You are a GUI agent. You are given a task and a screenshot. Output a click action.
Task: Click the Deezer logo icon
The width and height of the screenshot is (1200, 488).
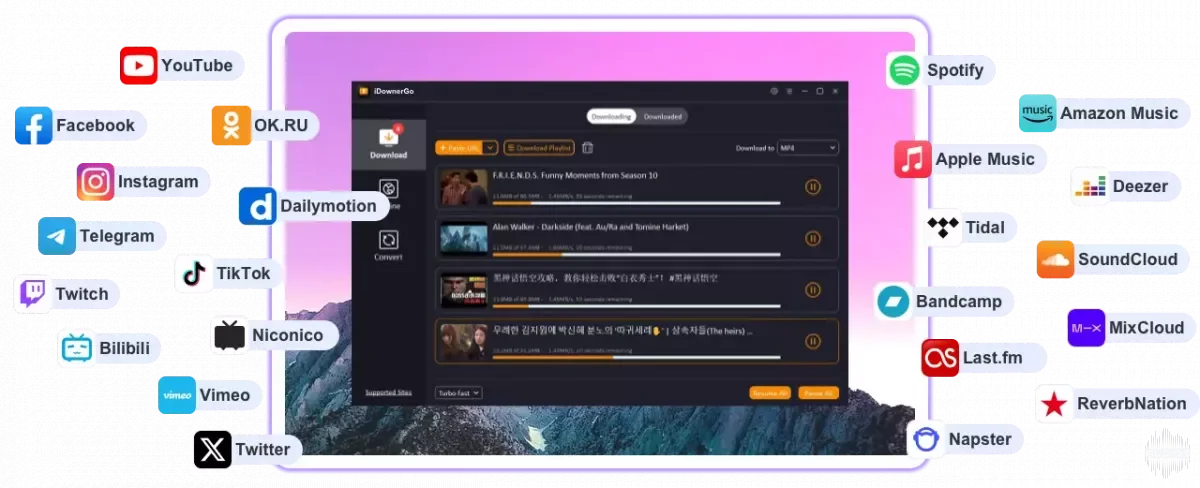click(x=1090, y=186)
